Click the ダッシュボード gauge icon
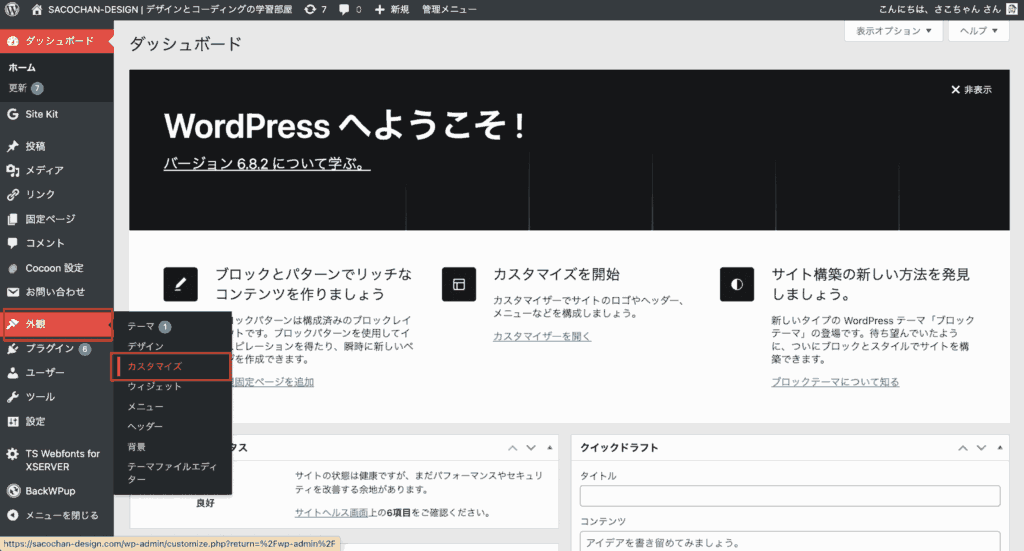The image size is (1024, 551). [12, 40]
